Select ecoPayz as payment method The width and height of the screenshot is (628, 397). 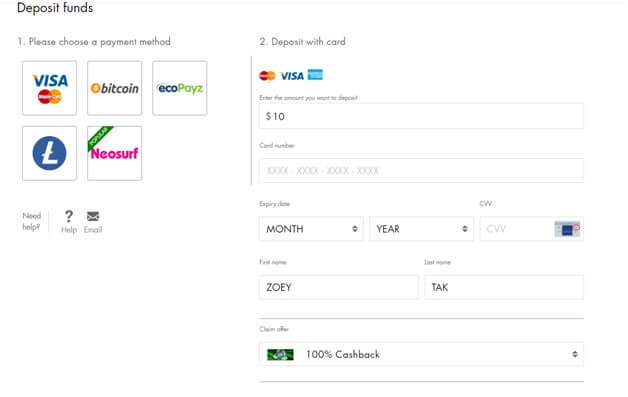tap(180, 88)
